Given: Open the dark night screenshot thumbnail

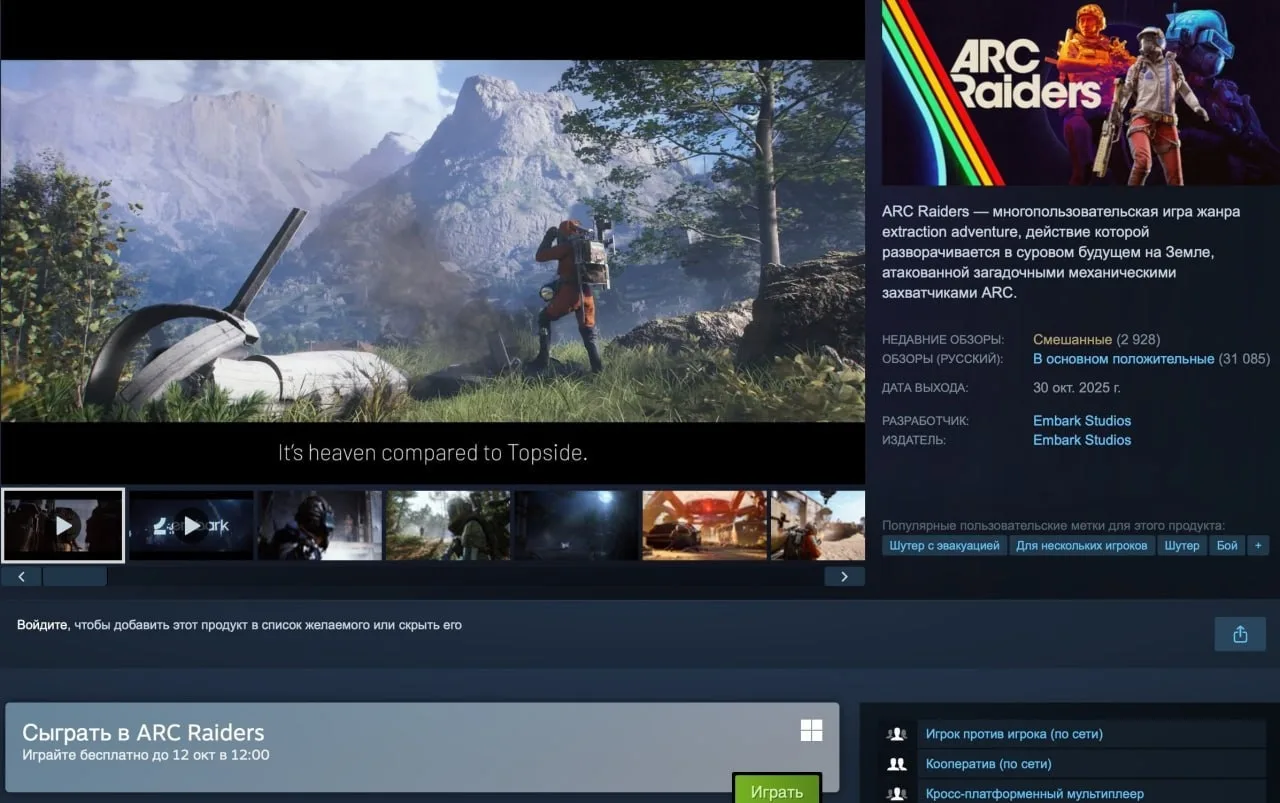Looking at the screenshot, I should 576,525.
